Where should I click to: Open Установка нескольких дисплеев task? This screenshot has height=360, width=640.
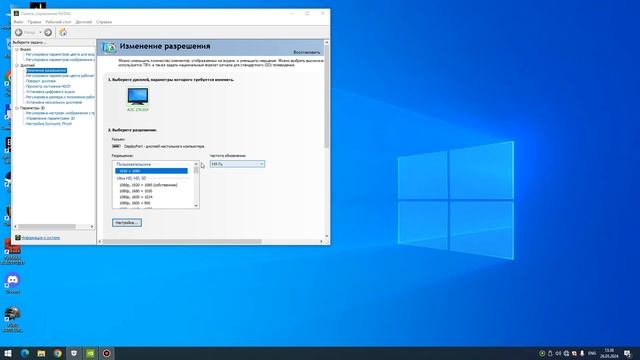pyautogui.click(x=54, y=102)
